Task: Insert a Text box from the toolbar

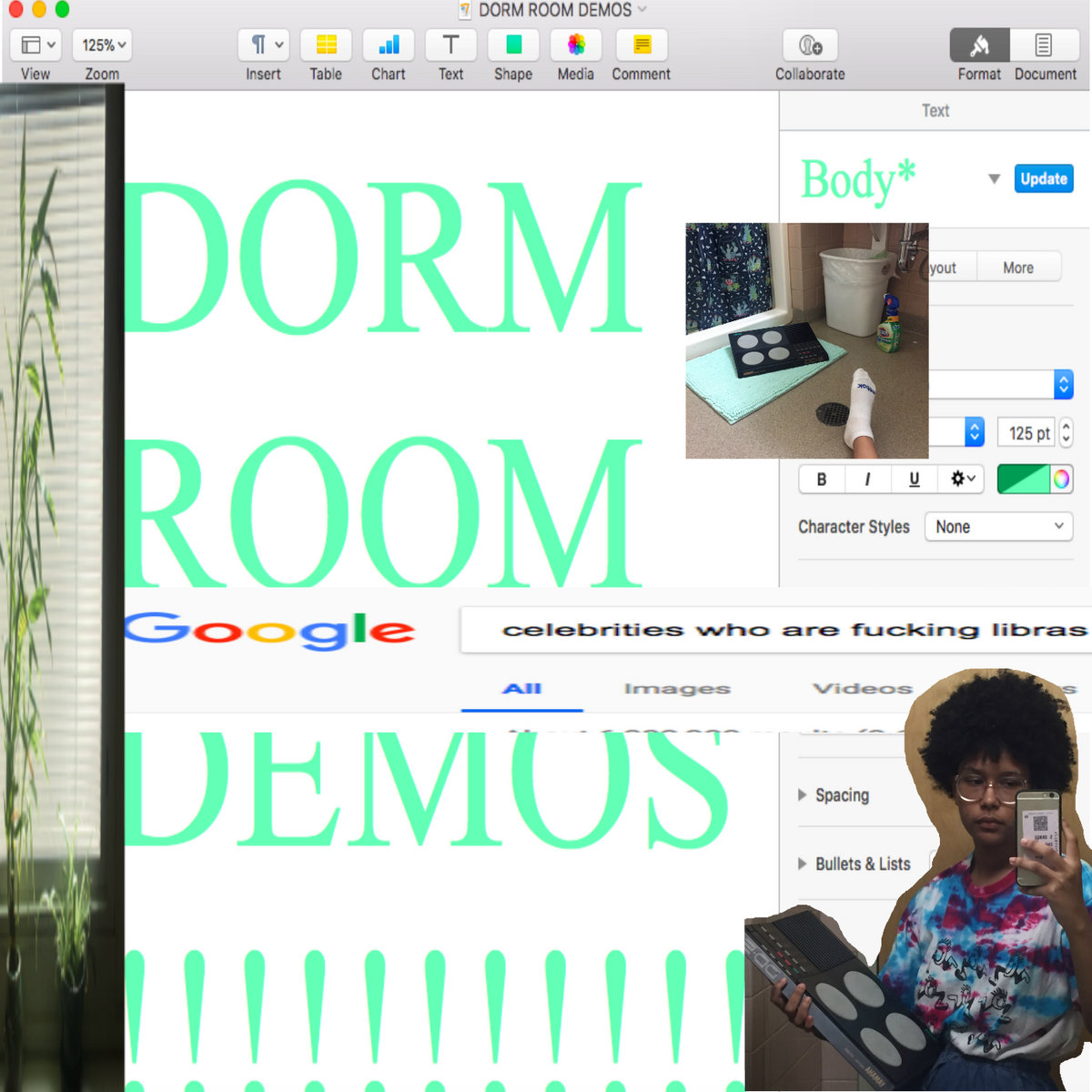Action: tap(450, 45)
